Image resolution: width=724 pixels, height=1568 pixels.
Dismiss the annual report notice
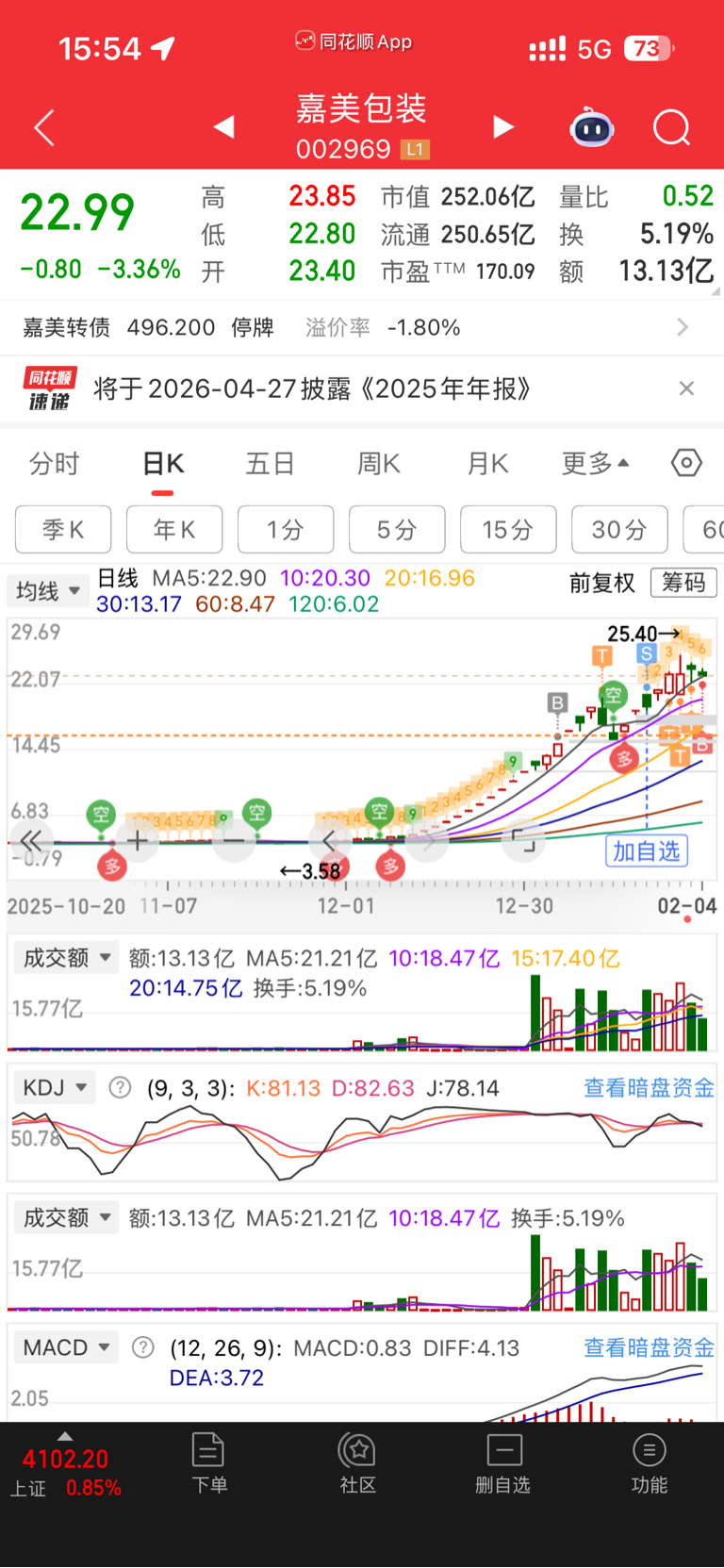pos(686,388)
